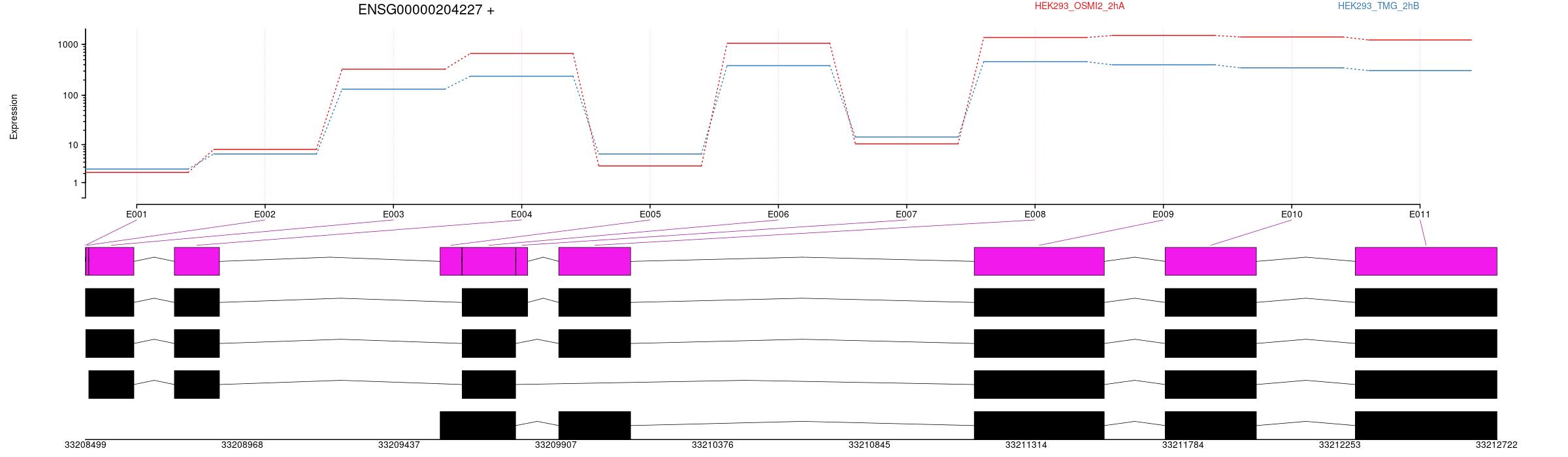The width and height of the screenshot is (1568, 457).
Task: Click genomic coordinate 33210376
Action: point(713,445)
